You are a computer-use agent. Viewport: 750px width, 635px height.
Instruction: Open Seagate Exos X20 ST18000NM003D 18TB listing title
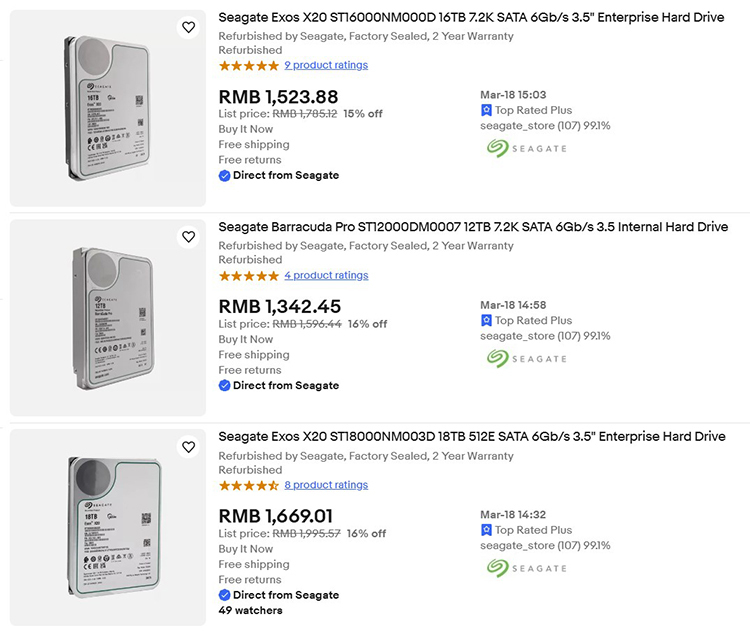point(471,437)
